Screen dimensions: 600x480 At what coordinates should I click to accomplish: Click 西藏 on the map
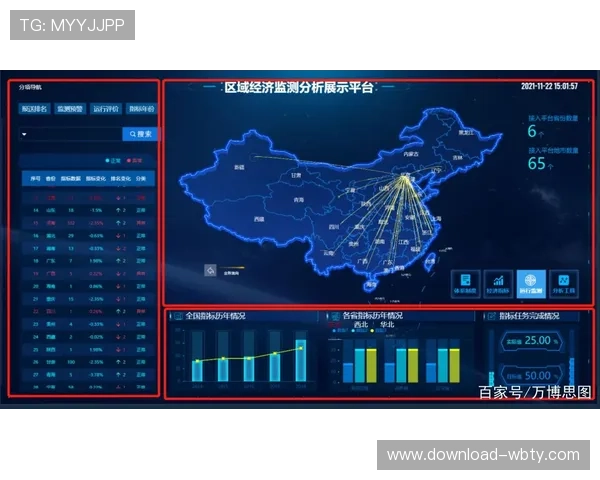tap(259, 219)
